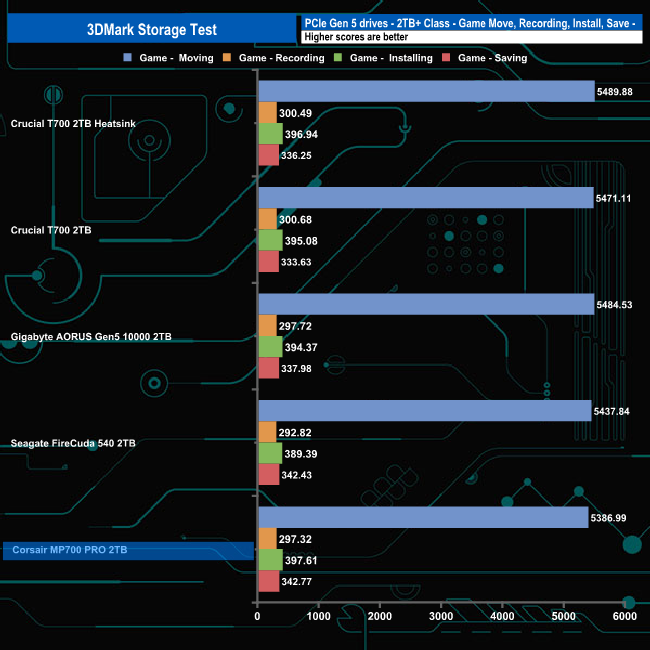Select 'Gigabyte AORUS Gen5 10000 2TB' label
Screen dimensions: 650x650
coord(91,337)
